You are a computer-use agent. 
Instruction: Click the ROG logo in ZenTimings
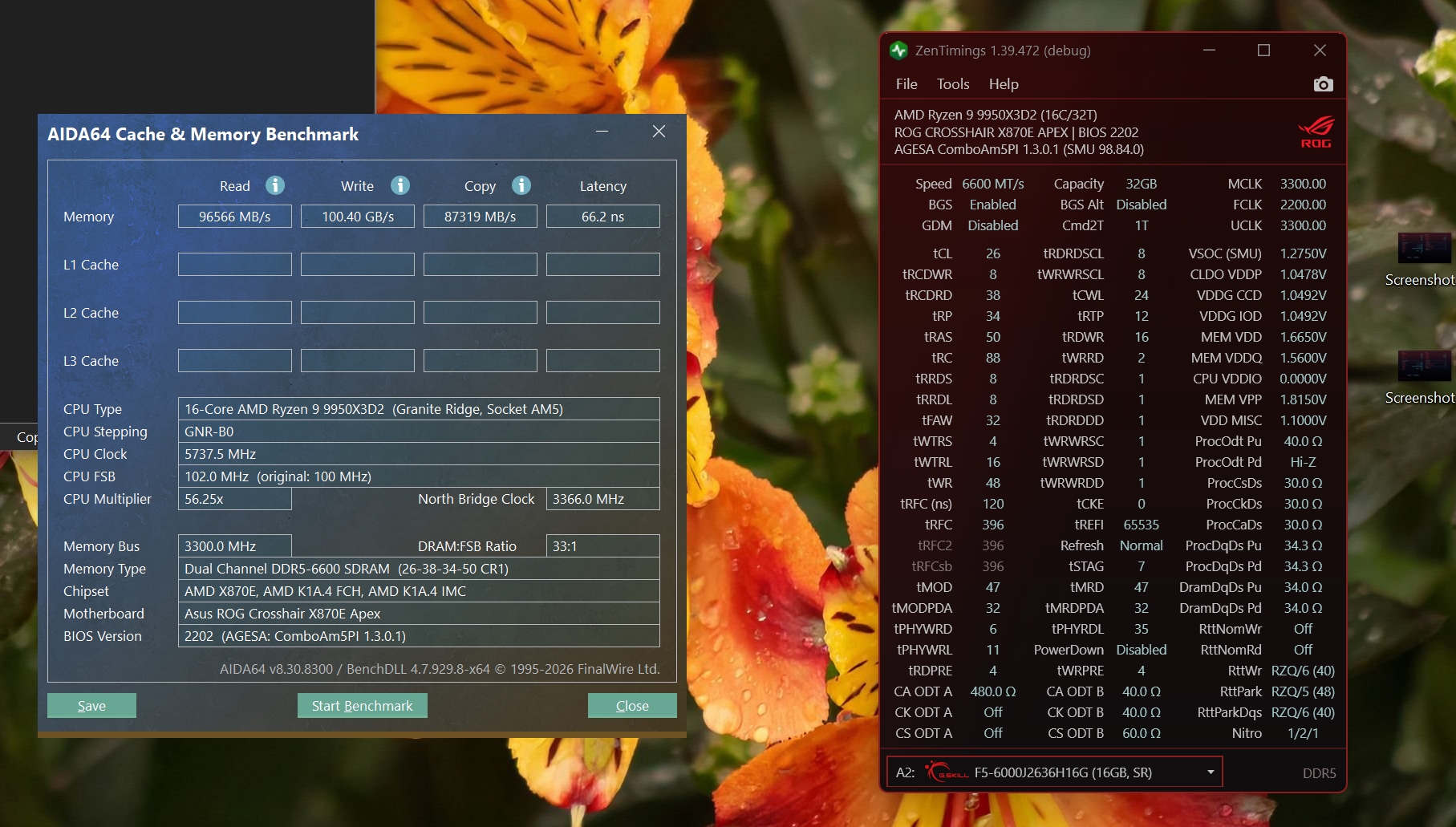pyautogui.click(x=1316, y=132)
